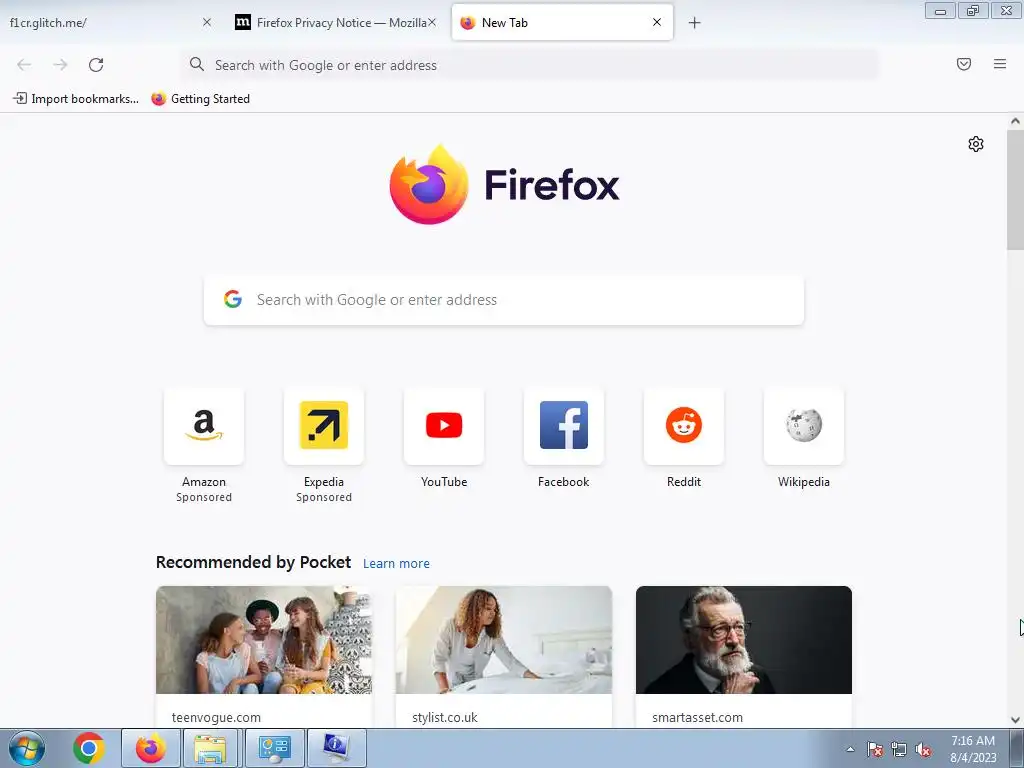Click the magnifier icon in address bar

tap(197, 64)
